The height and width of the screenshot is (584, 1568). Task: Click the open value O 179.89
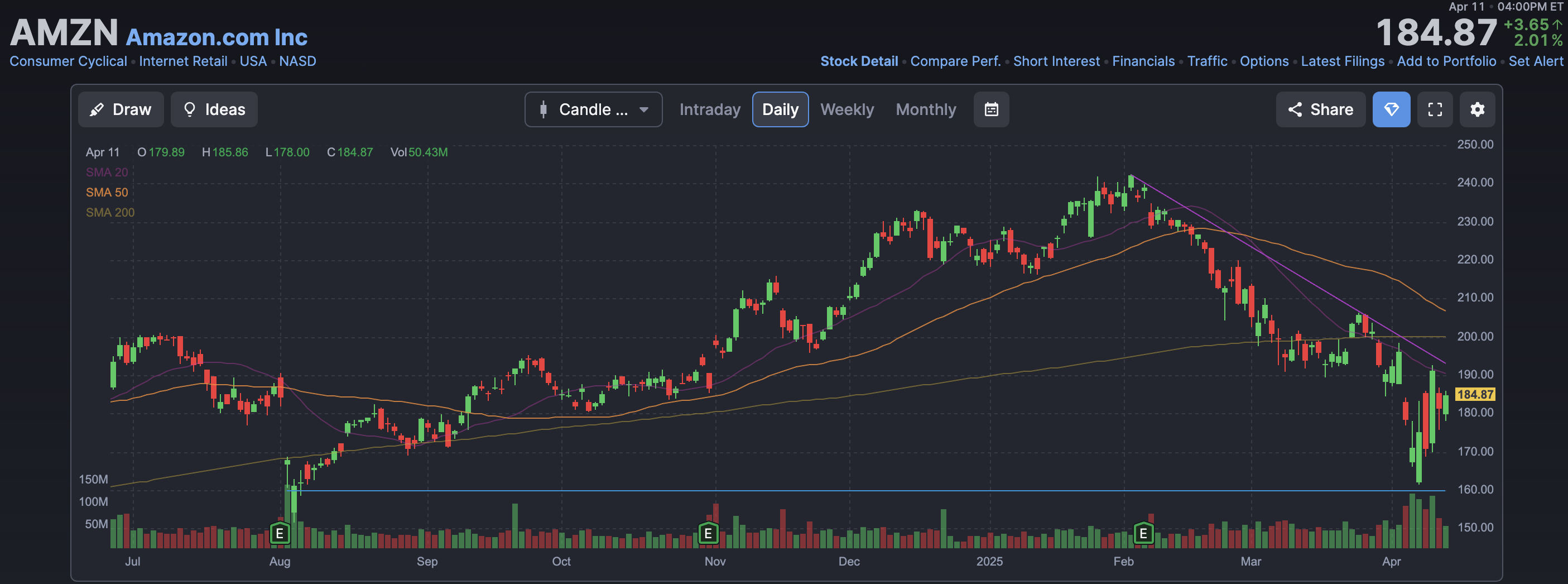point(161,152)
